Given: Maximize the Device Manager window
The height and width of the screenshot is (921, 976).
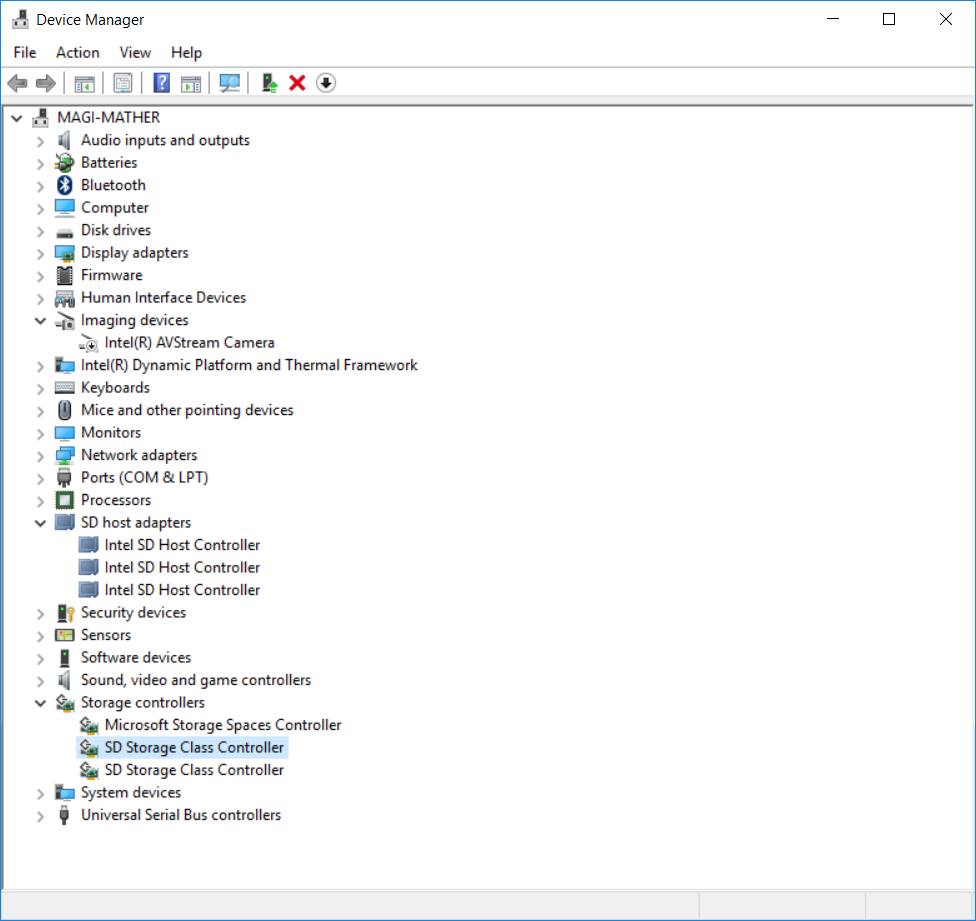Looking at the screenshot, I should click(889, 19).
